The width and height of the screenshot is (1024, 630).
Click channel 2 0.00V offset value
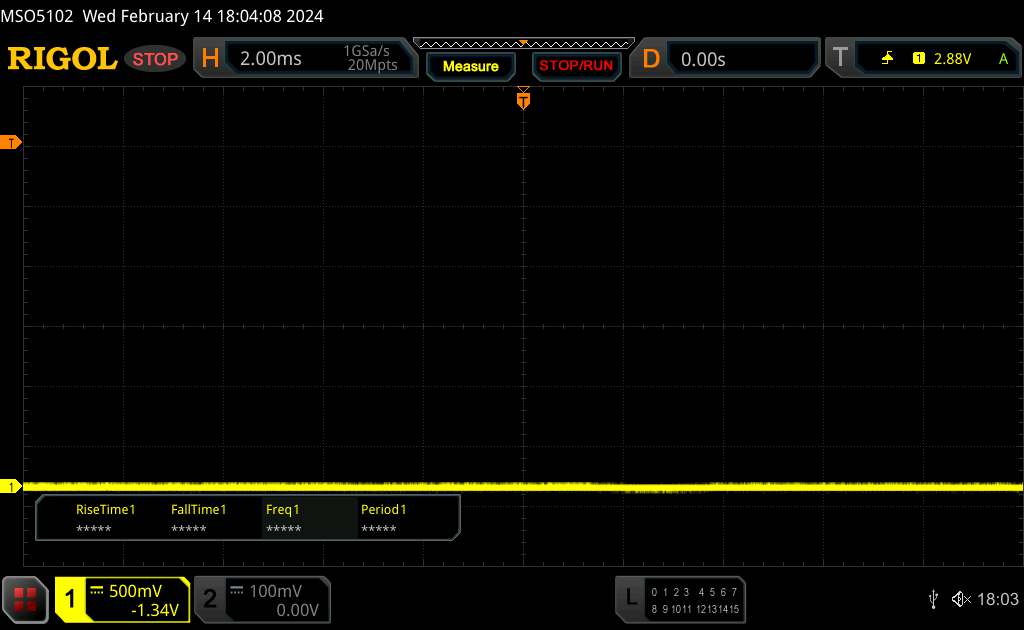click(297, 610)
